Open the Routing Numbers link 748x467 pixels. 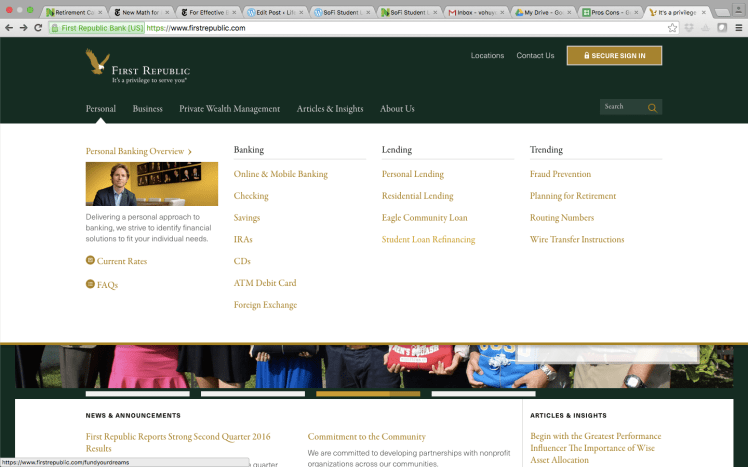[561, 218]
